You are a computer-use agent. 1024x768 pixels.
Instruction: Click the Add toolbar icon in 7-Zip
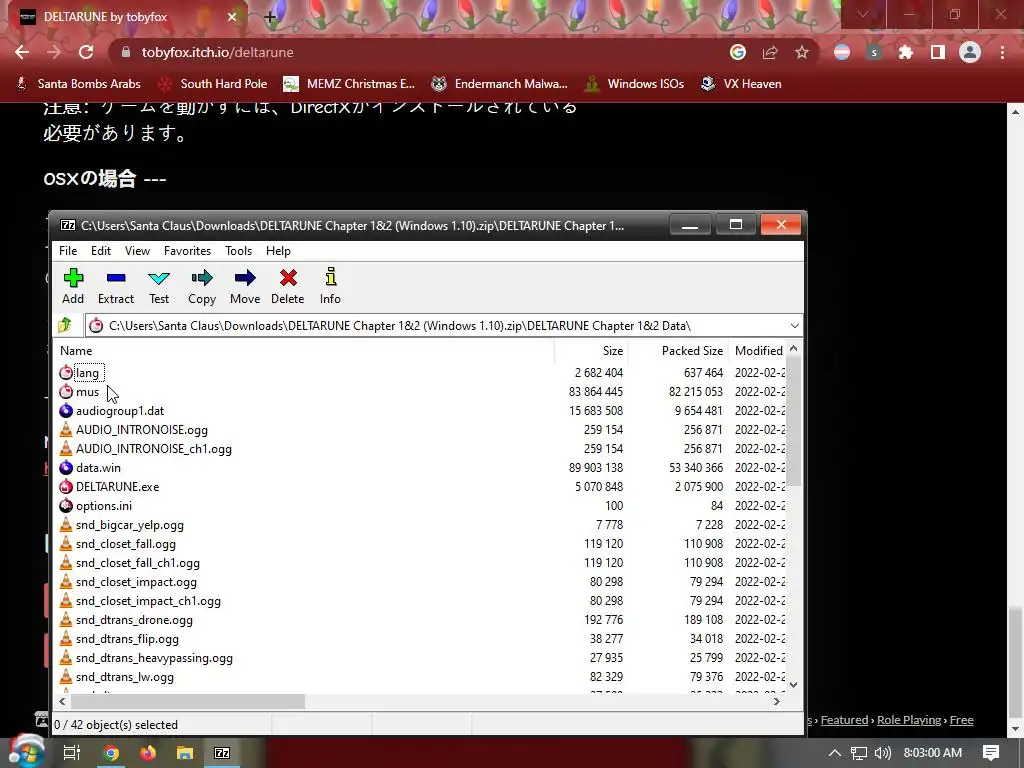[x=73, y=278]
